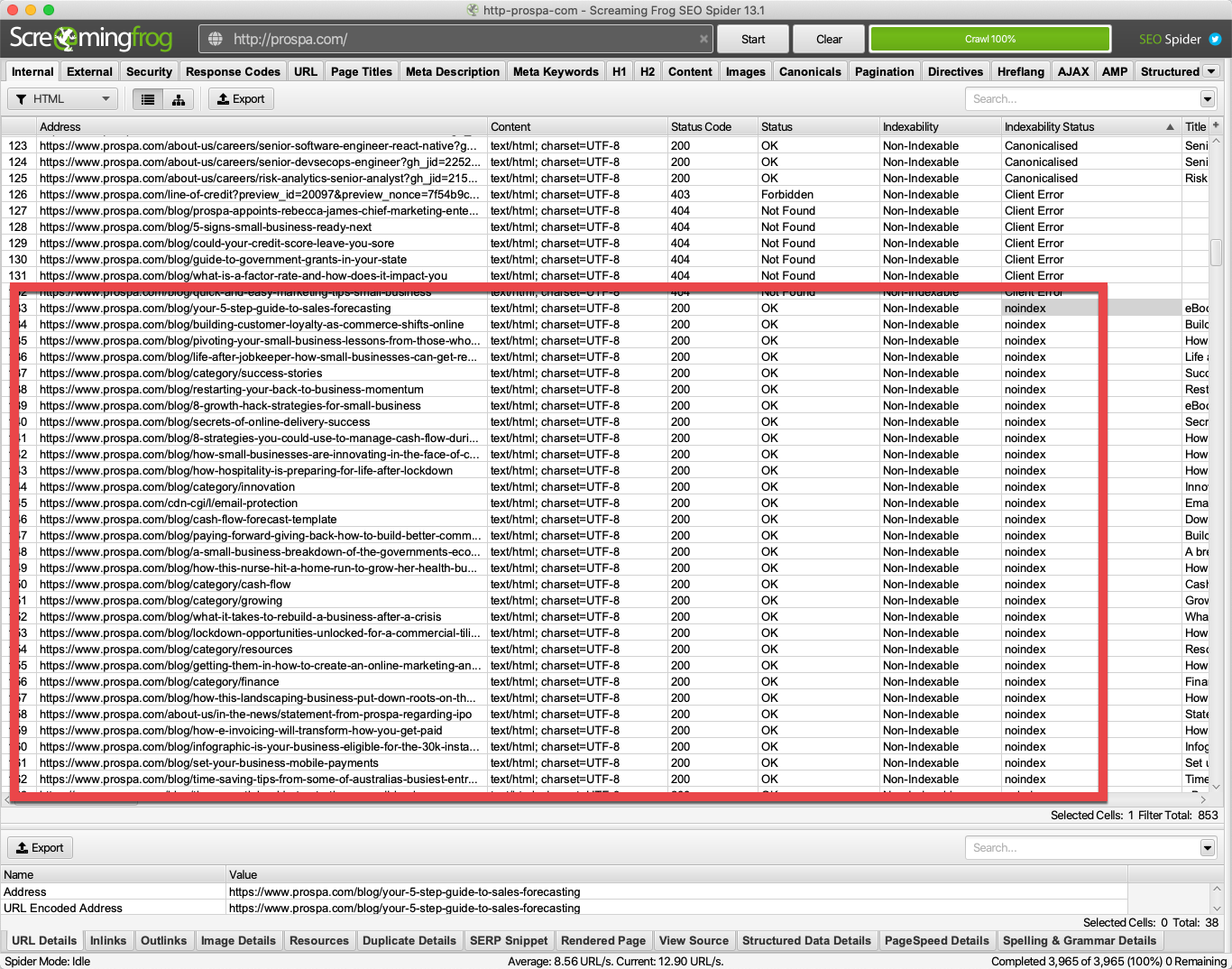The width and height of the screenshot is (1232, 969).
Task: Switch to the Internal tab
Action: pyautogui.click(x=32, y=71)
